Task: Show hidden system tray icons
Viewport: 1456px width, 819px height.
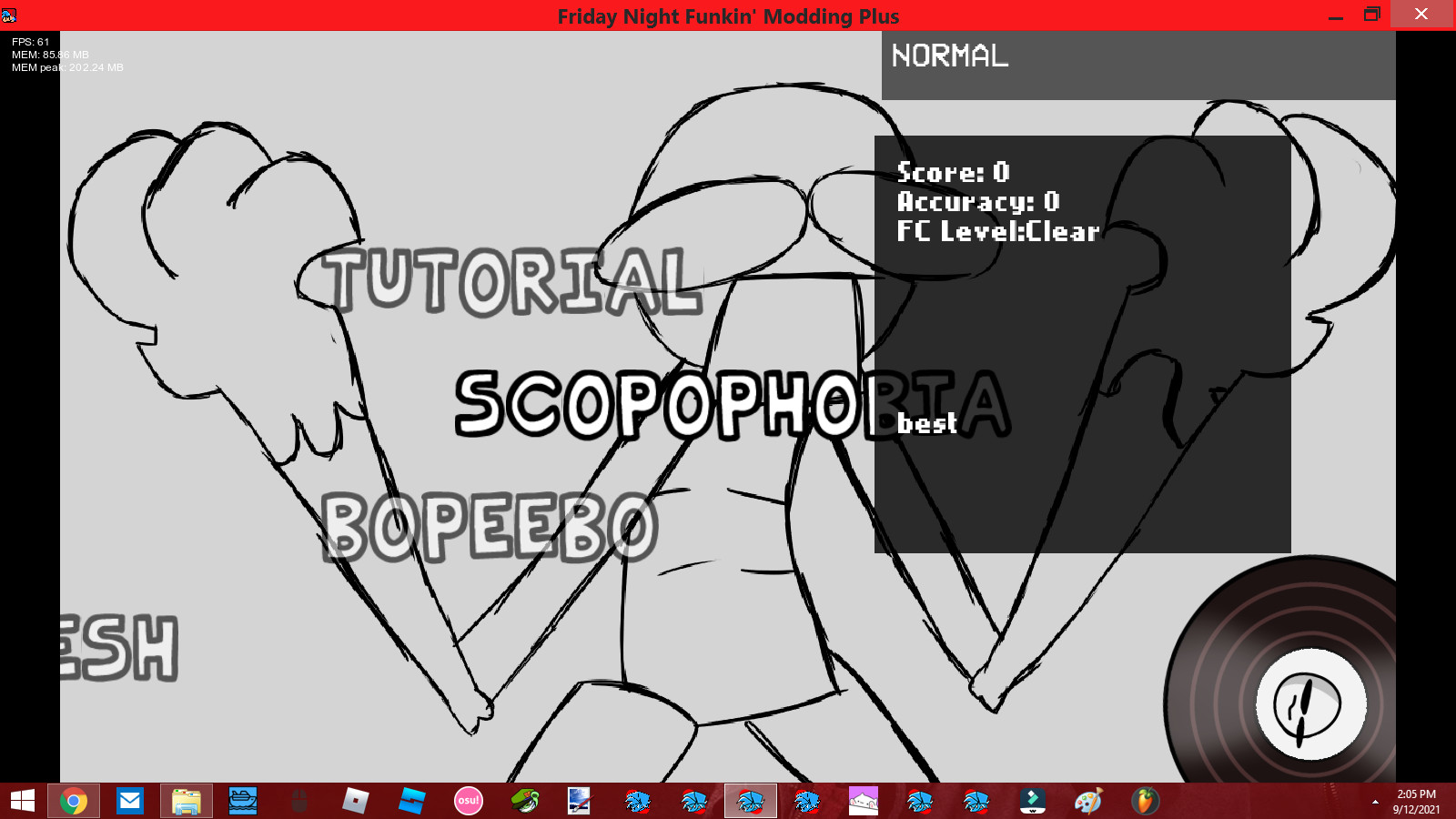Action: [1375, 802]
